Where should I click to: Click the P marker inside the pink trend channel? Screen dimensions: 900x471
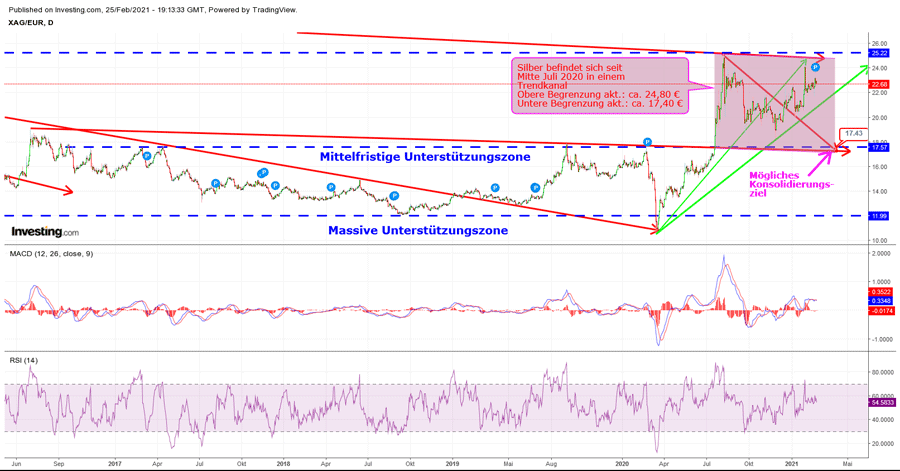(816, 67)
